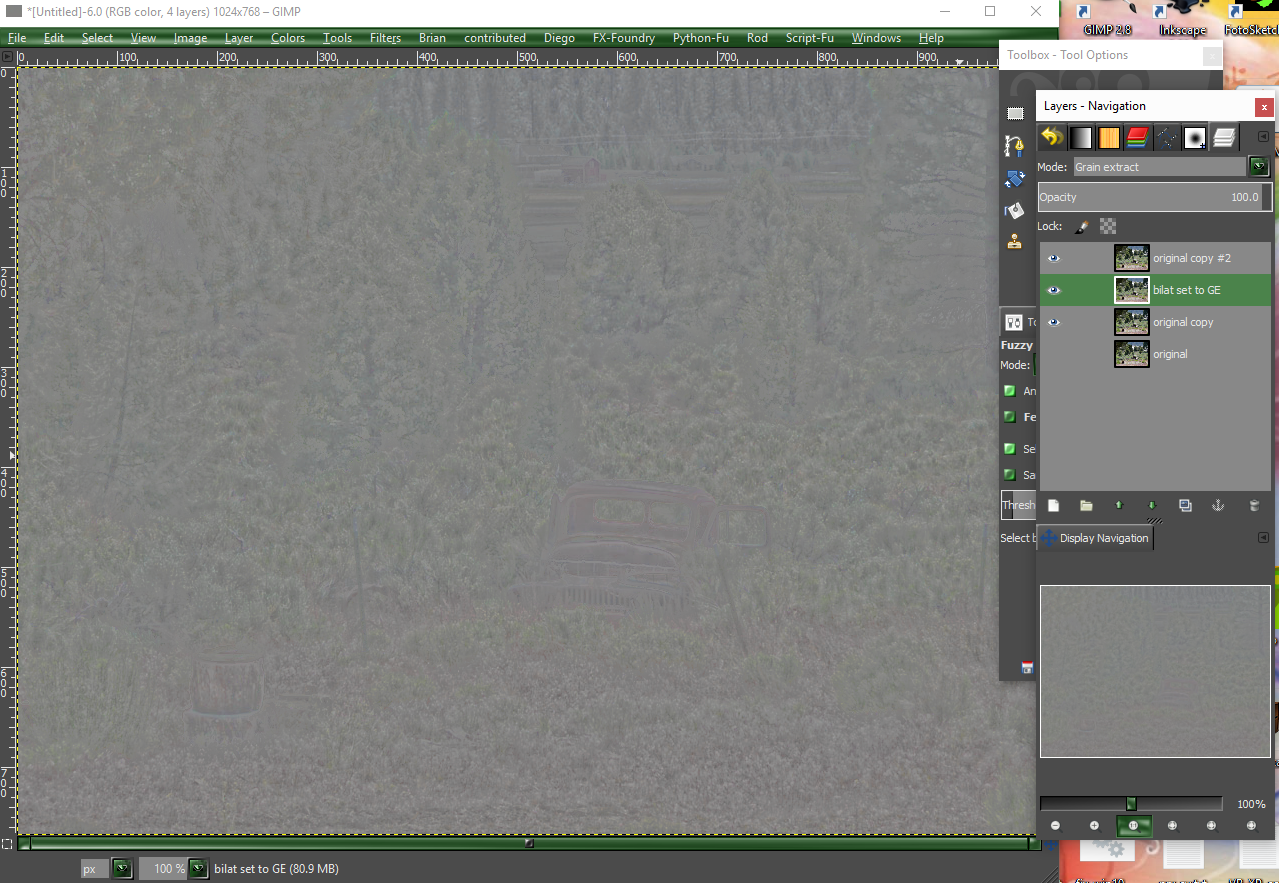Open the GIMP 2.8 desktop shortcut
The width and height of the screenshot is (1279, 883).
pos(1106,18)
